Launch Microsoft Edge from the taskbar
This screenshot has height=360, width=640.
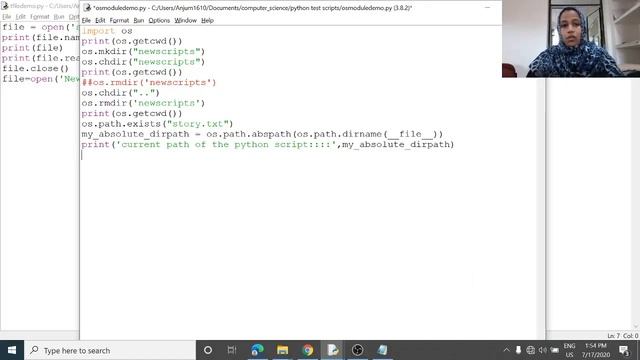[x=258, y=350]
